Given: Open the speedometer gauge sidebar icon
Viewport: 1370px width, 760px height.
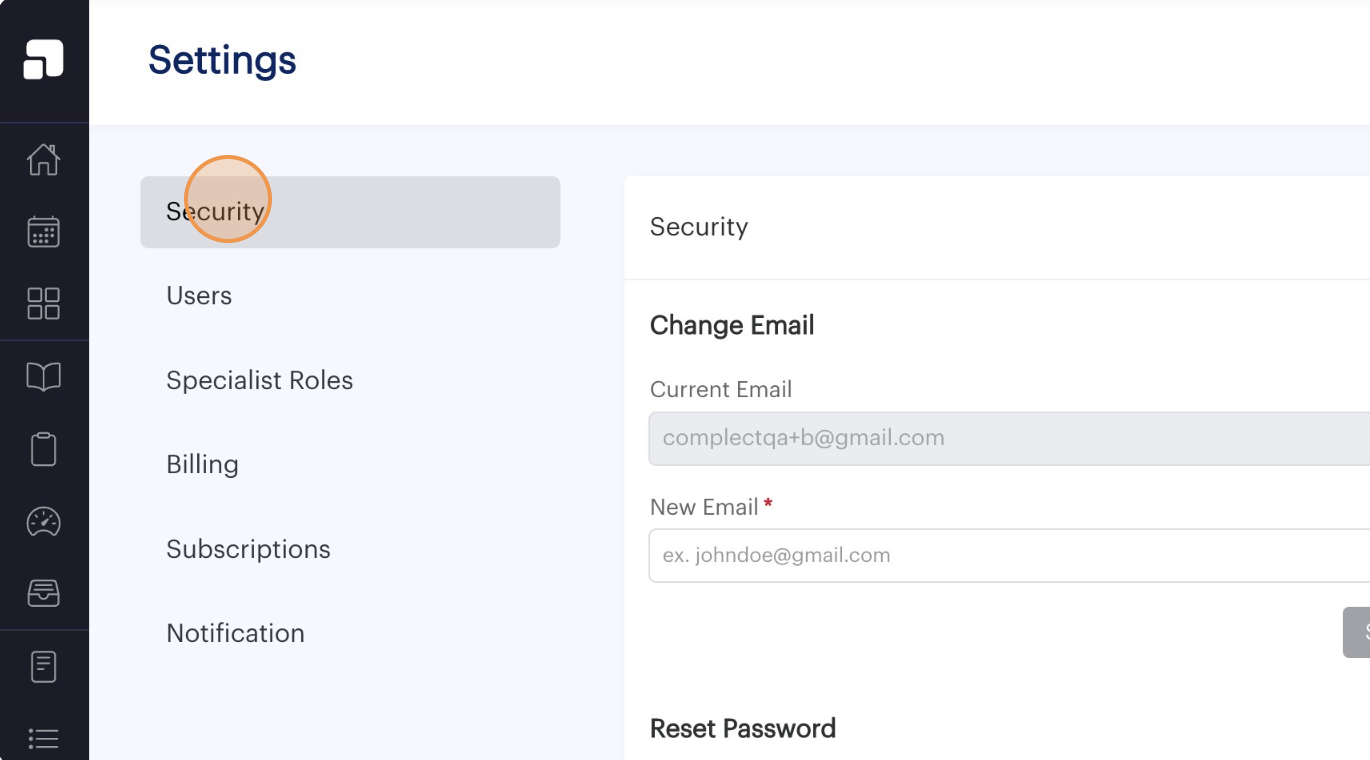Looking at the screenshot, I should coord(44,521).
